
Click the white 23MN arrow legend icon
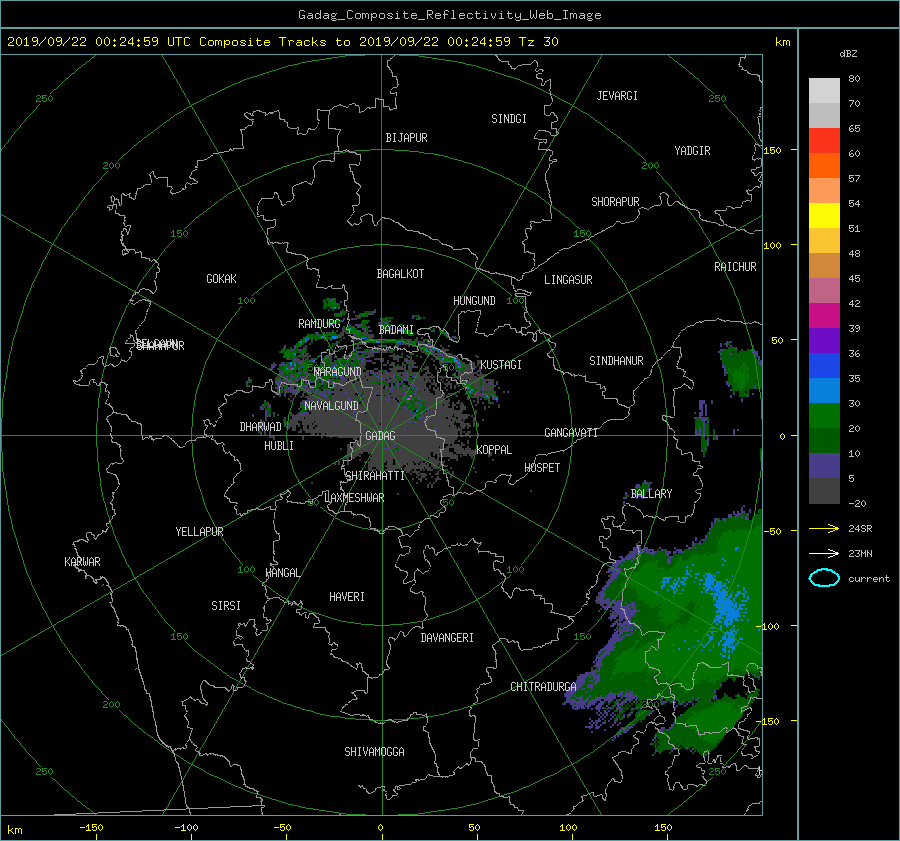click(824, 553)
